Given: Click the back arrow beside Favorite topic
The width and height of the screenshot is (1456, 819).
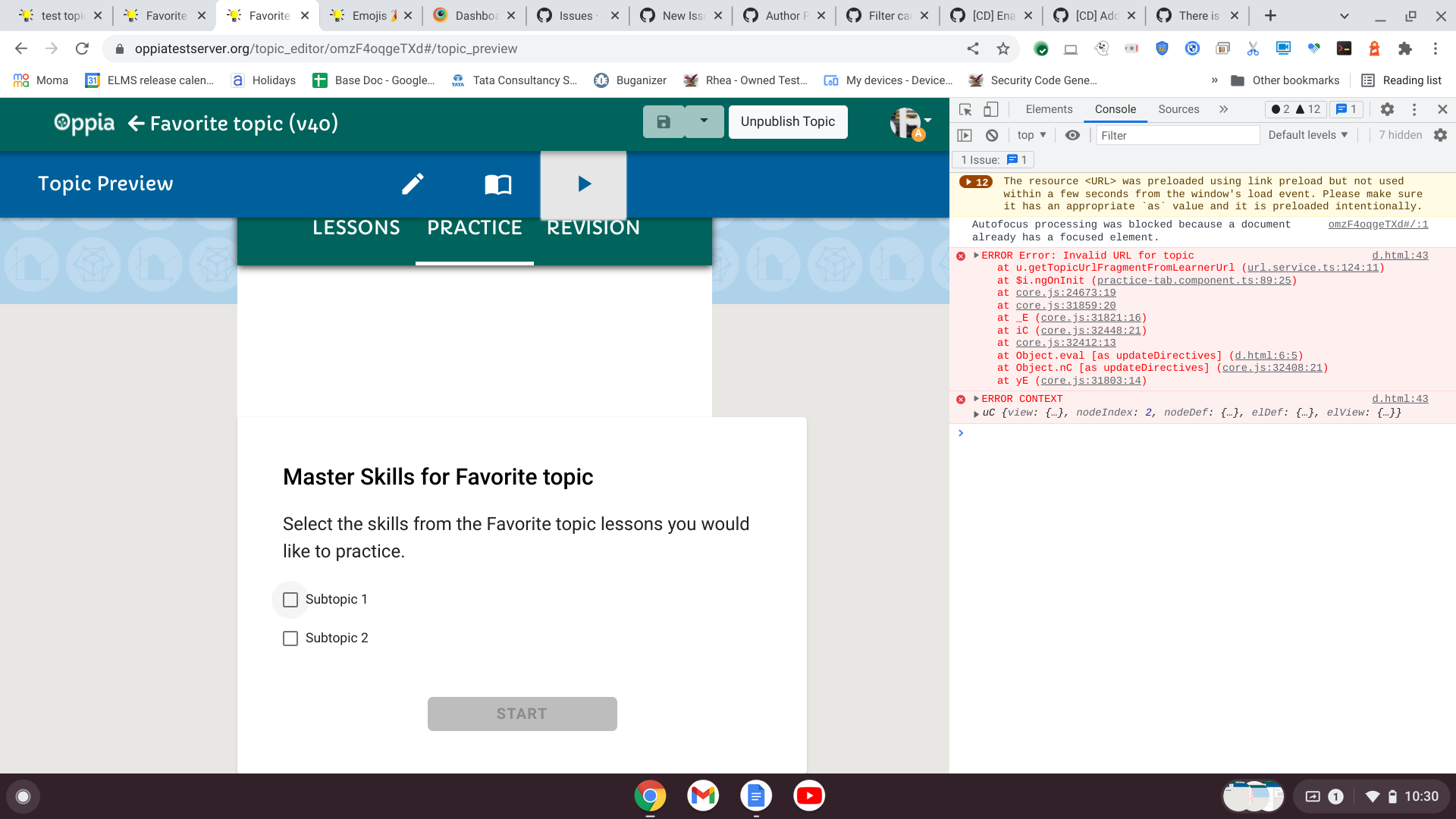Looking at the screenshot, I should (x=135, y=124).
